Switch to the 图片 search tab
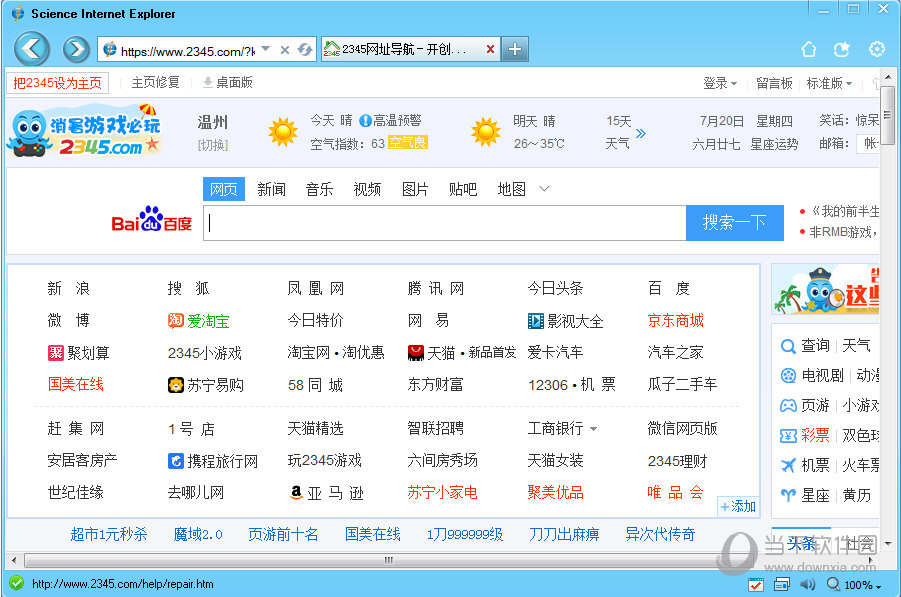The width and height of the screenshot is (901, 597). click(414, 188)
